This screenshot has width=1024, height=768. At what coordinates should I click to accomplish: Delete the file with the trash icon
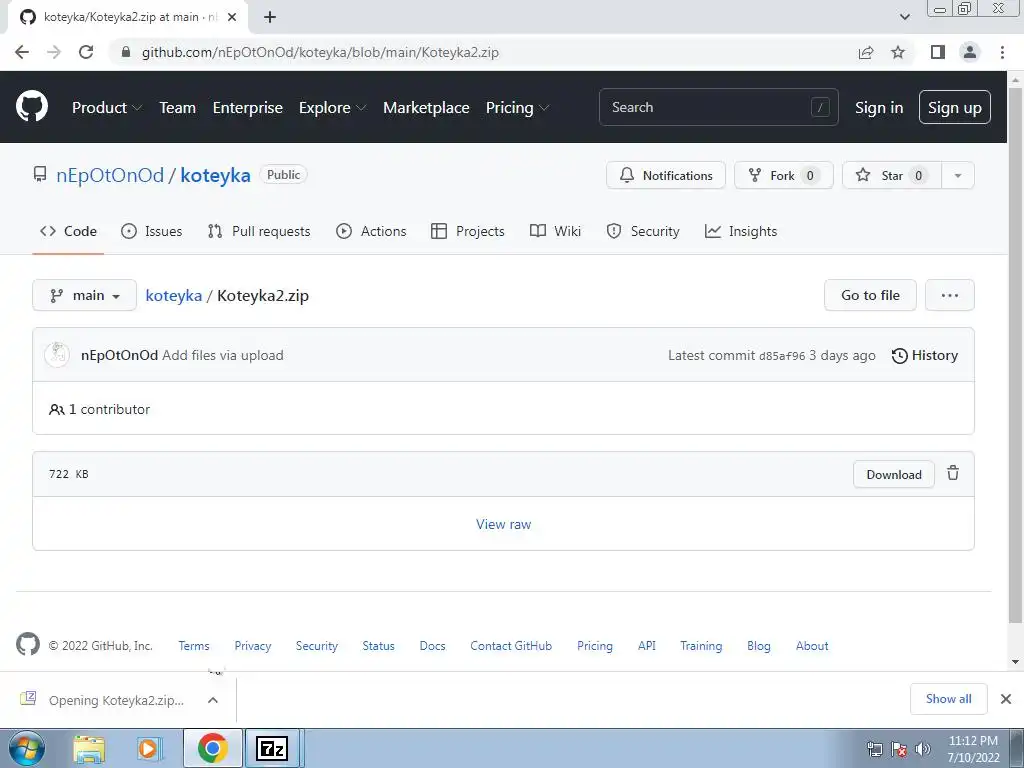point(953,473)
